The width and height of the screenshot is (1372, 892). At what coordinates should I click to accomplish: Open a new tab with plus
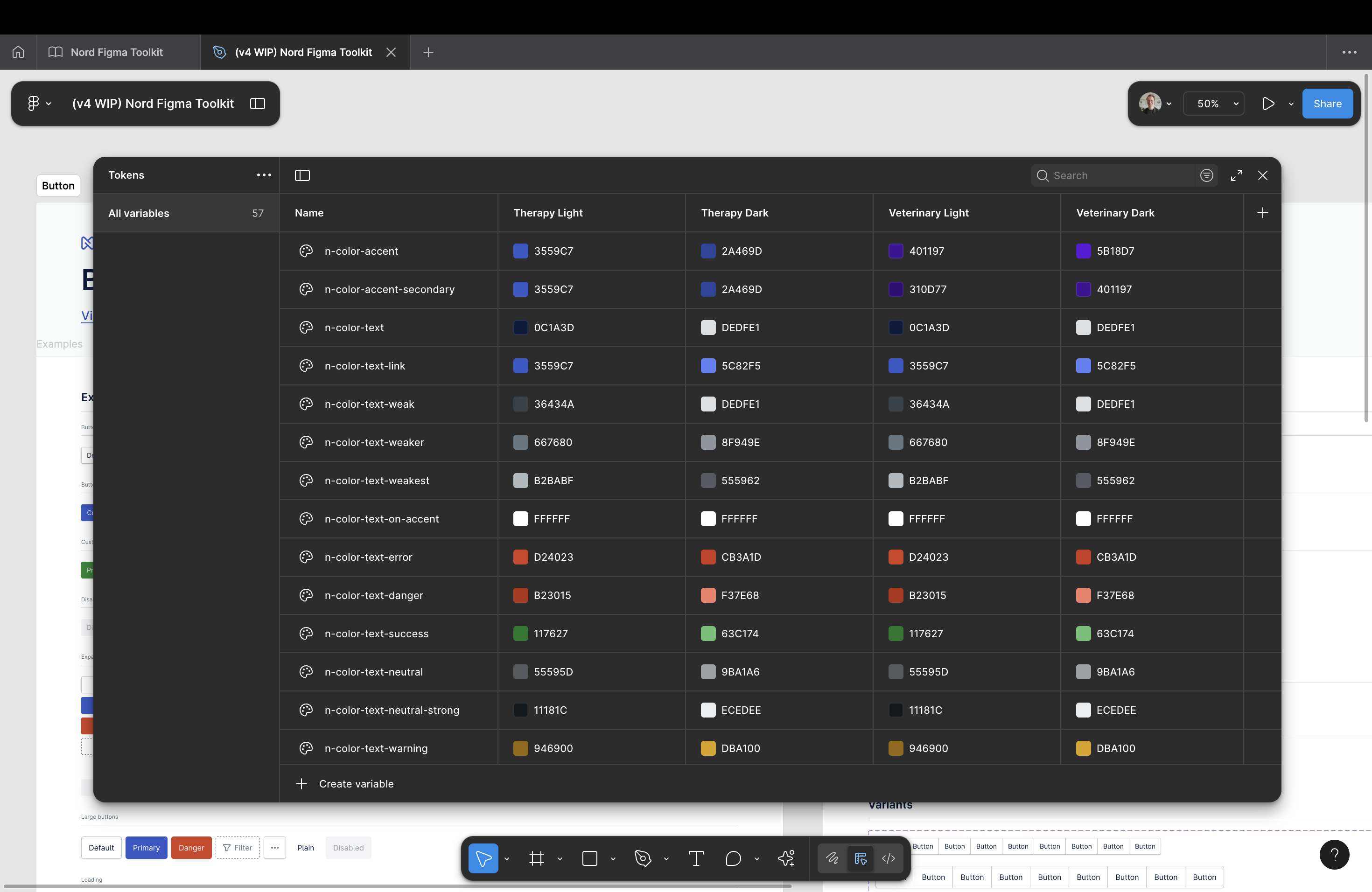(x=428, y=52)
